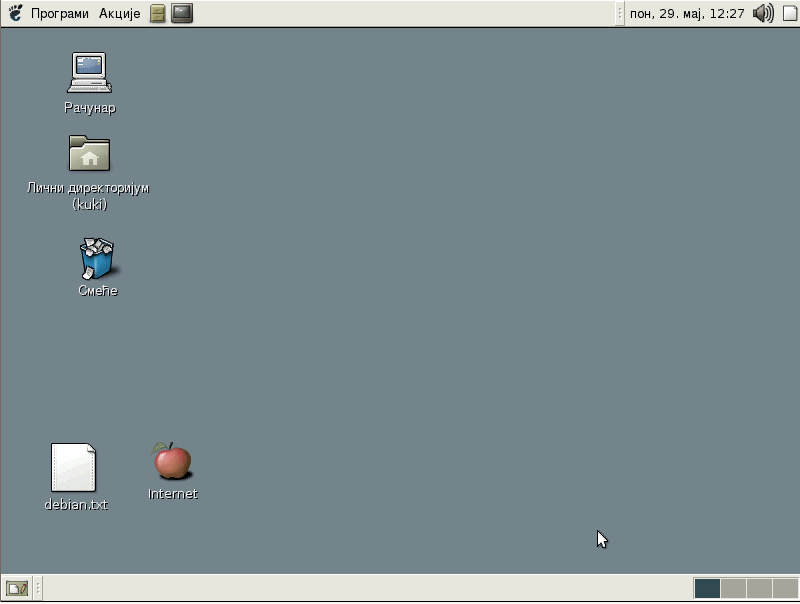Viewport: 800px width, 604px height.
Task: Click the Смеће label text
Action: click(x=98, y=291)
